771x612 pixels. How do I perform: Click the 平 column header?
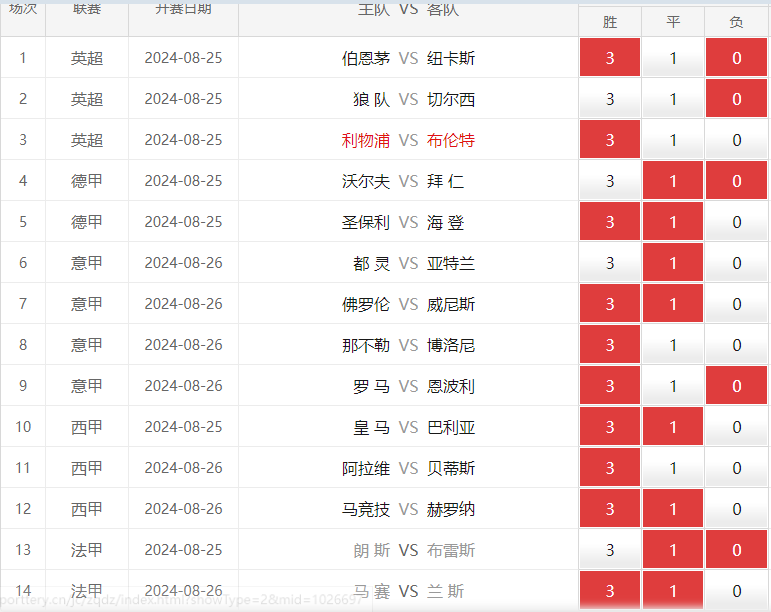click(673, 22)
